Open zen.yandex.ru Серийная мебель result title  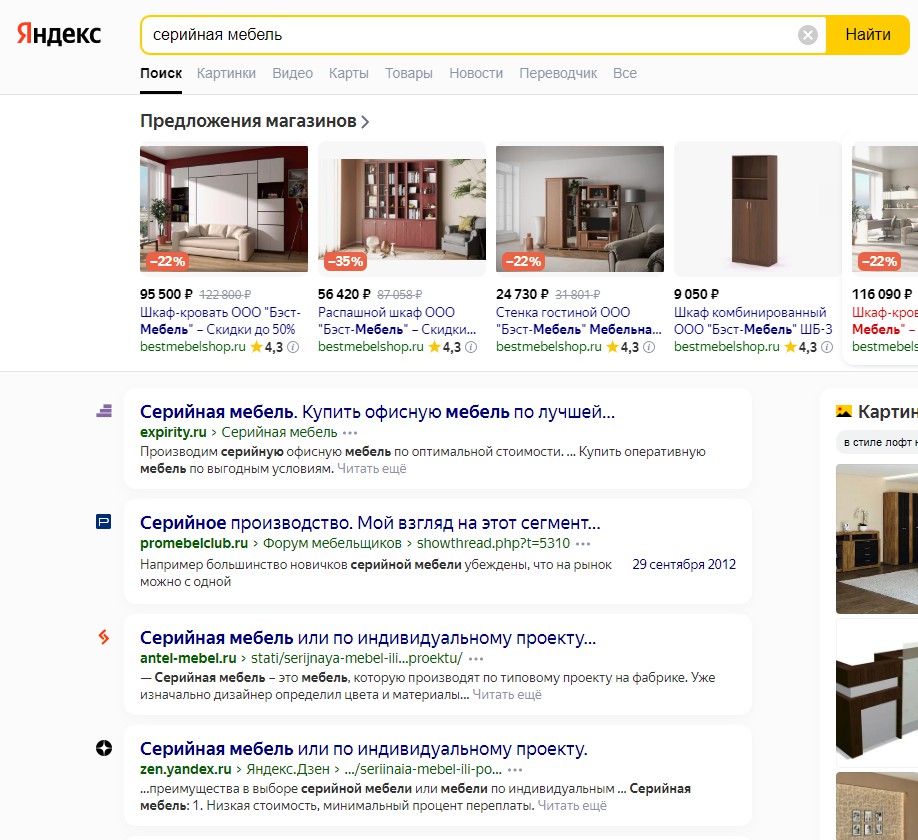tap(364, 749)
